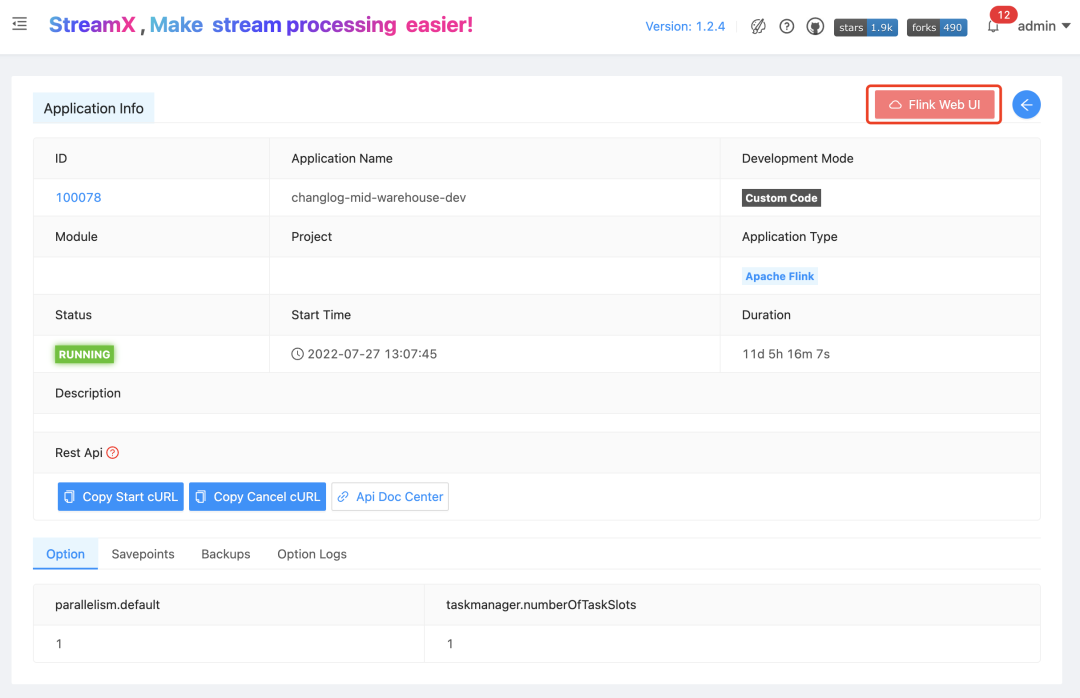This screenshot has width=1080, height=698.
Task: Click the theme palette icon
Action: tap(758, 27)
